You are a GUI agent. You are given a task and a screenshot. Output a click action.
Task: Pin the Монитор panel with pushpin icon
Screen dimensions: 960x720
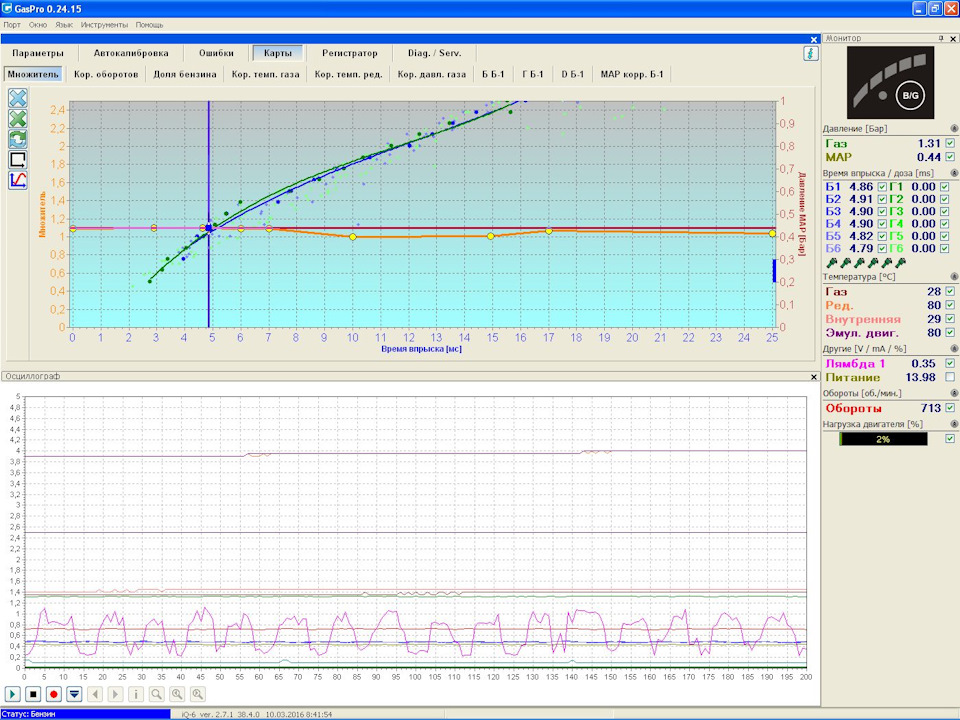941,39
